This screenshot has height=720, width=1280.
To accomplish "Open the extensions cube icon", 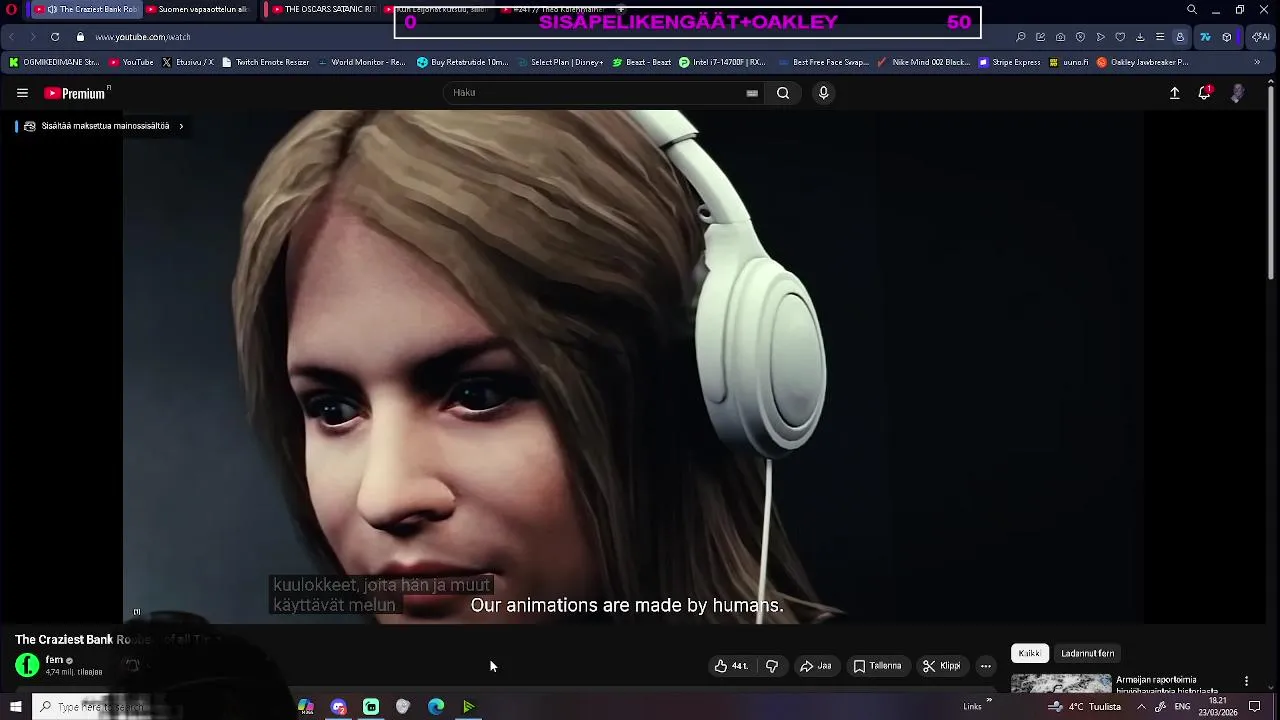I will coord(1227,37).
